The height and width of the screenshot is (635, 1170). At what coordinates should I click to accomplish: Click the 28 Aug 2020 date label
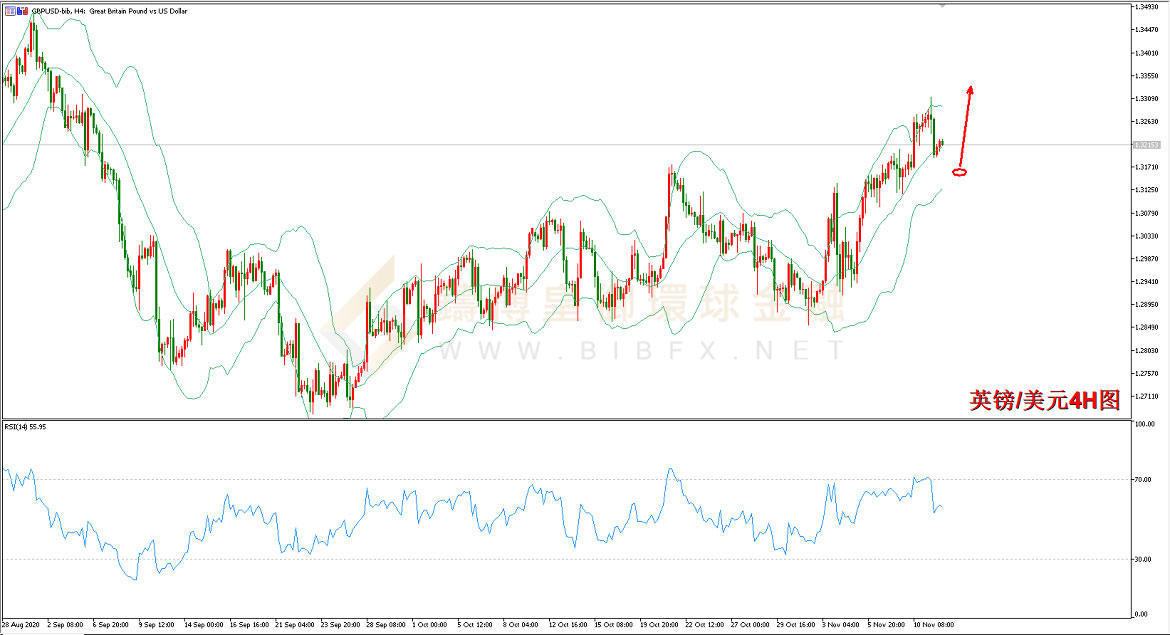pos(20,625)
